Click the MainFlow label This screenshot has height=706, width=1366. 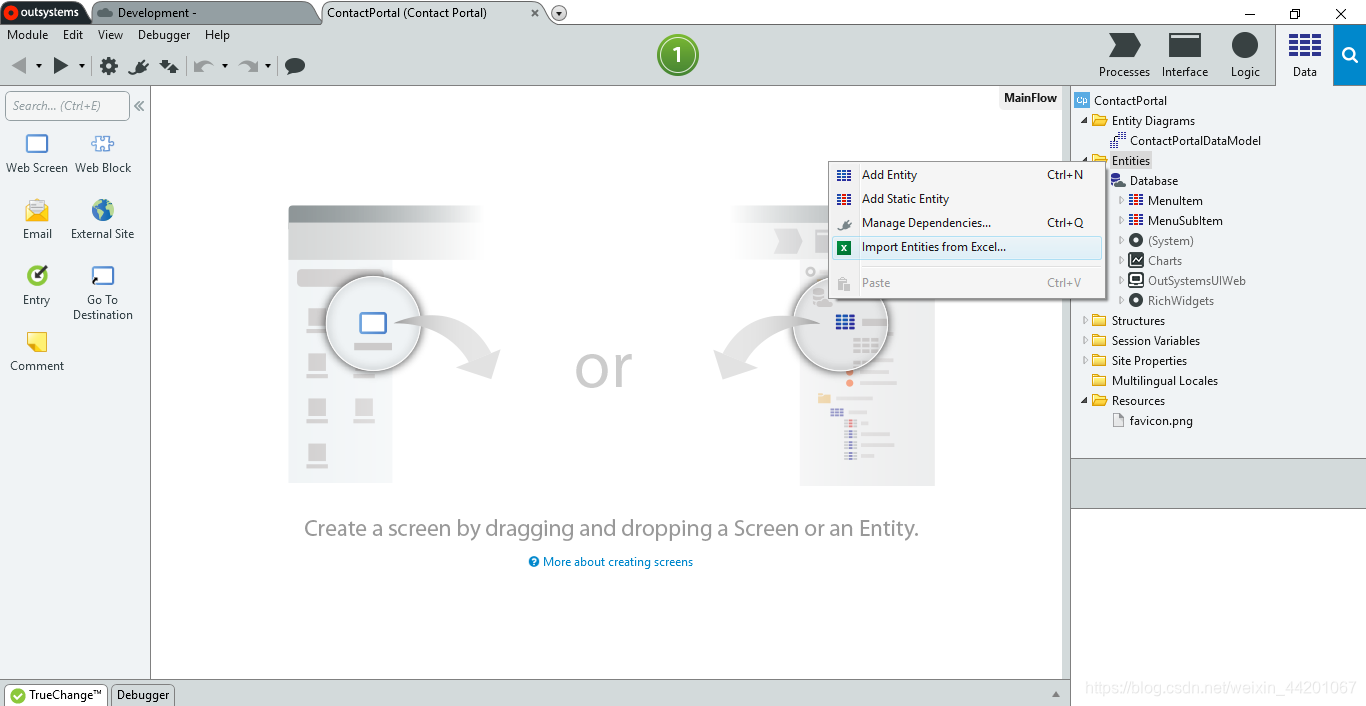tap(1030, 98)
